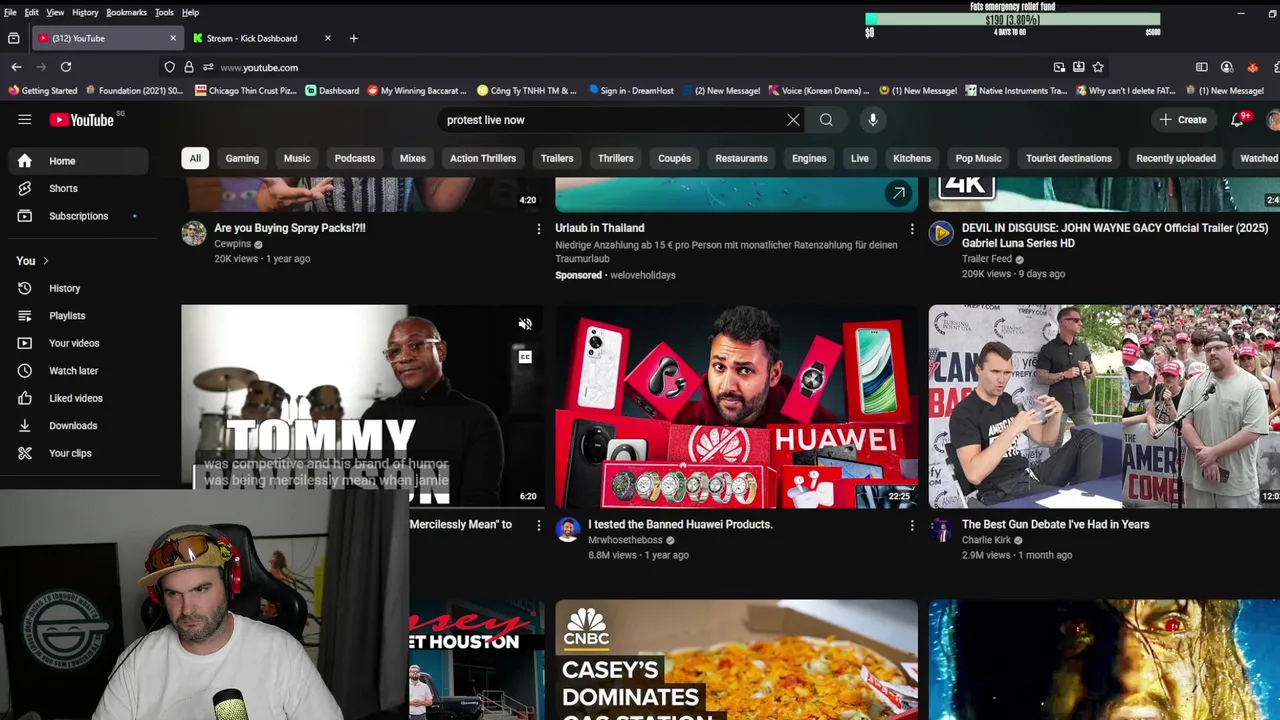Open the site security padlock info
1280x720 pixels.
pos(188,67)
